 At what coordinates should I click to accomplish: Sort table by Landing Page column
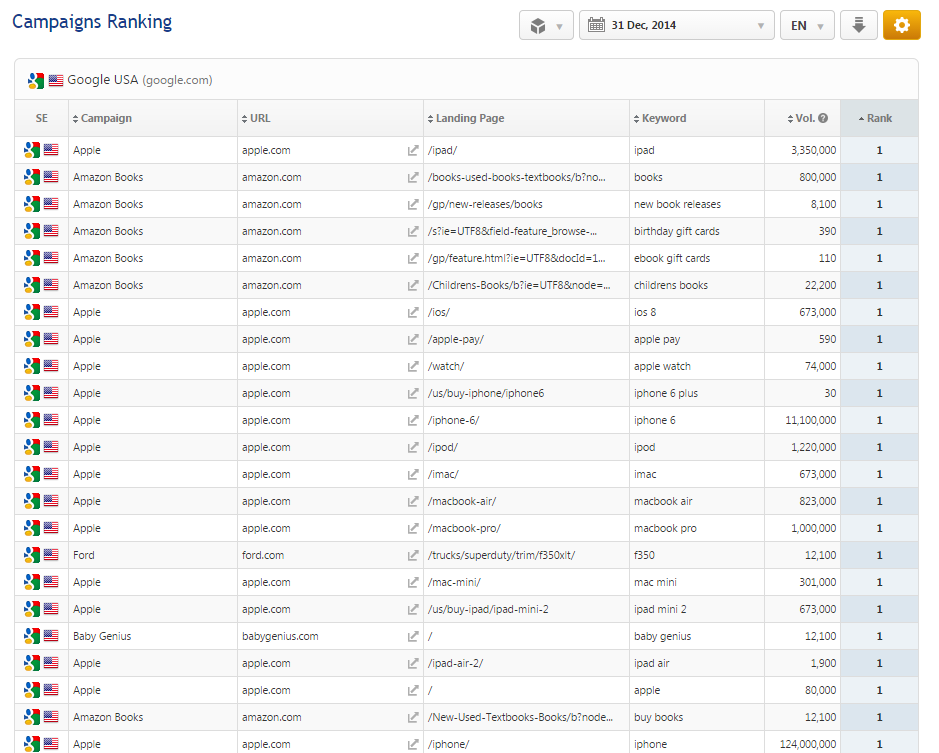[x=469, y=119]
